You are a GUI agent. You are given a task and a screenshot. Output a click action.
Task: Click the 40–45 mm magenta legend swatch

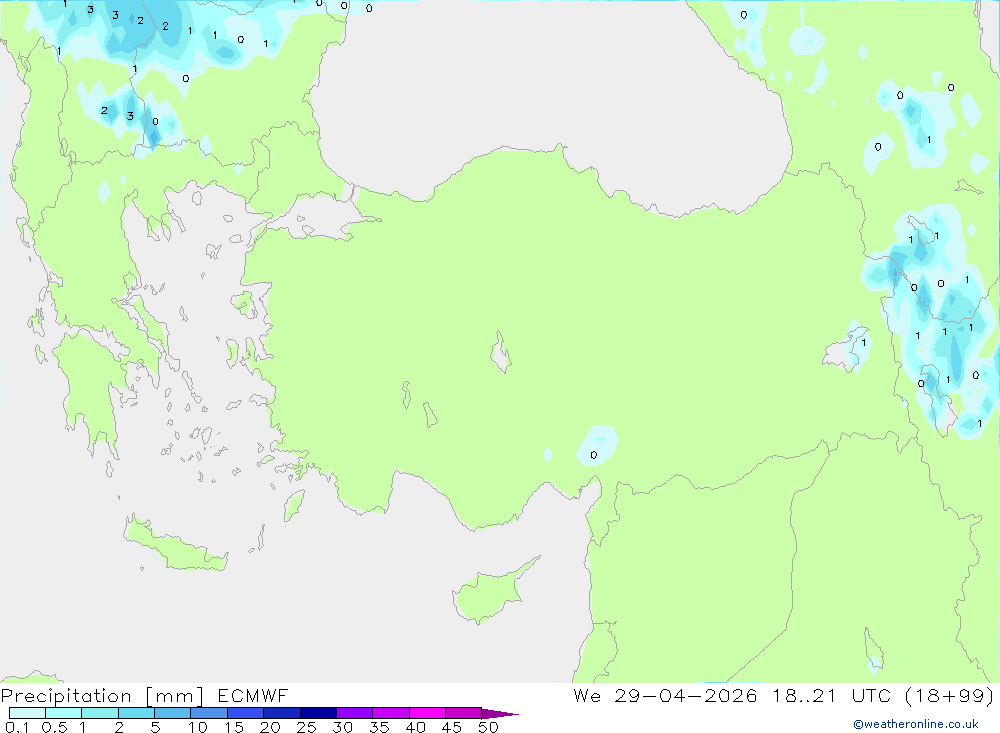[x=427, y=713]
